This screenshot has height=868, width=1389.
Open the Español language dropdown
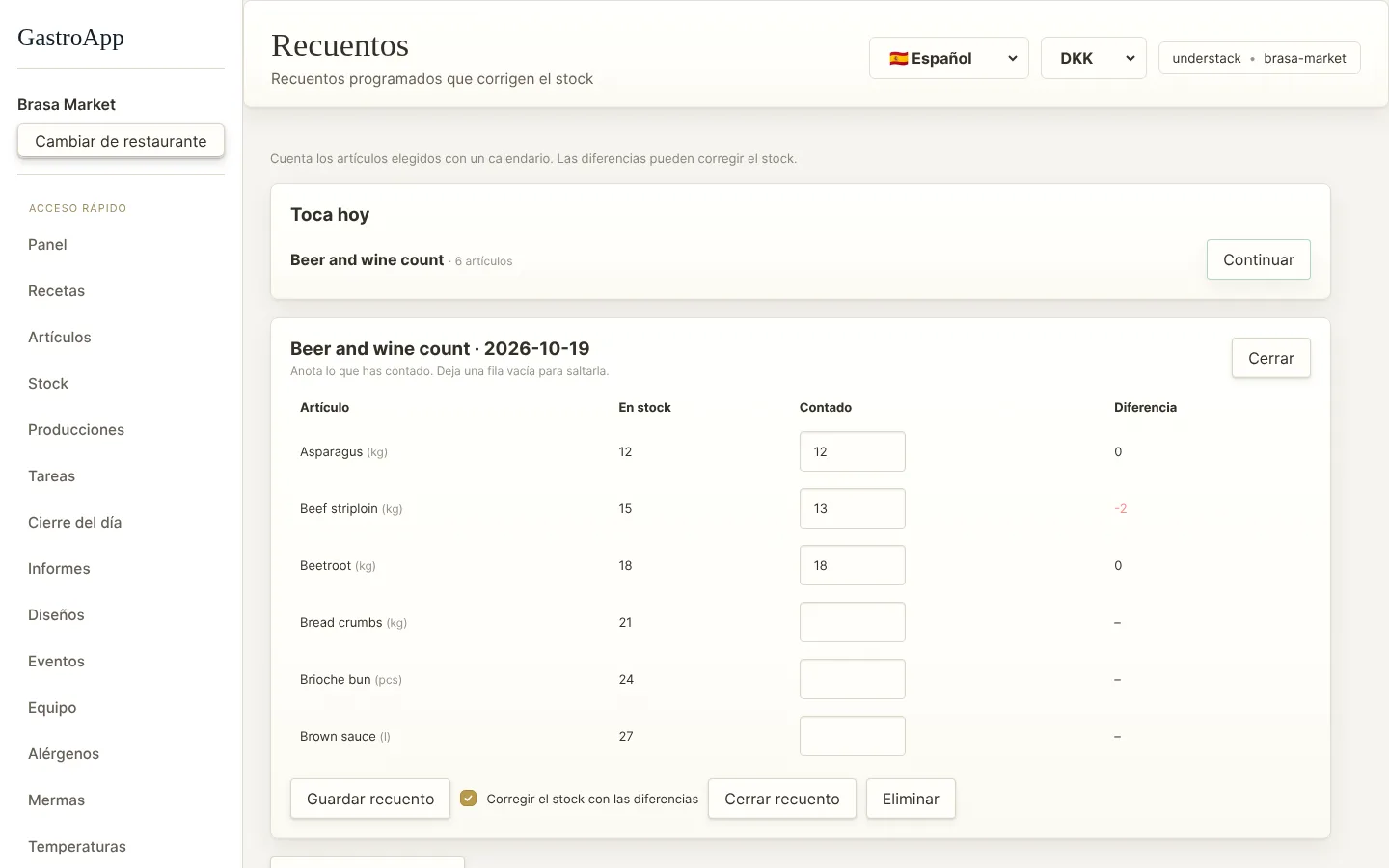(x=948, y=58)
